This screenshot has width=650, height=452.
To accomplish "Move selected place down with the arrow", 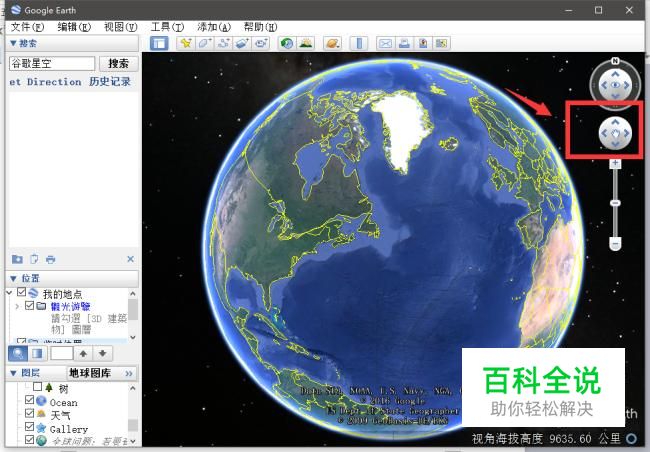I will (x=102, y=353).
